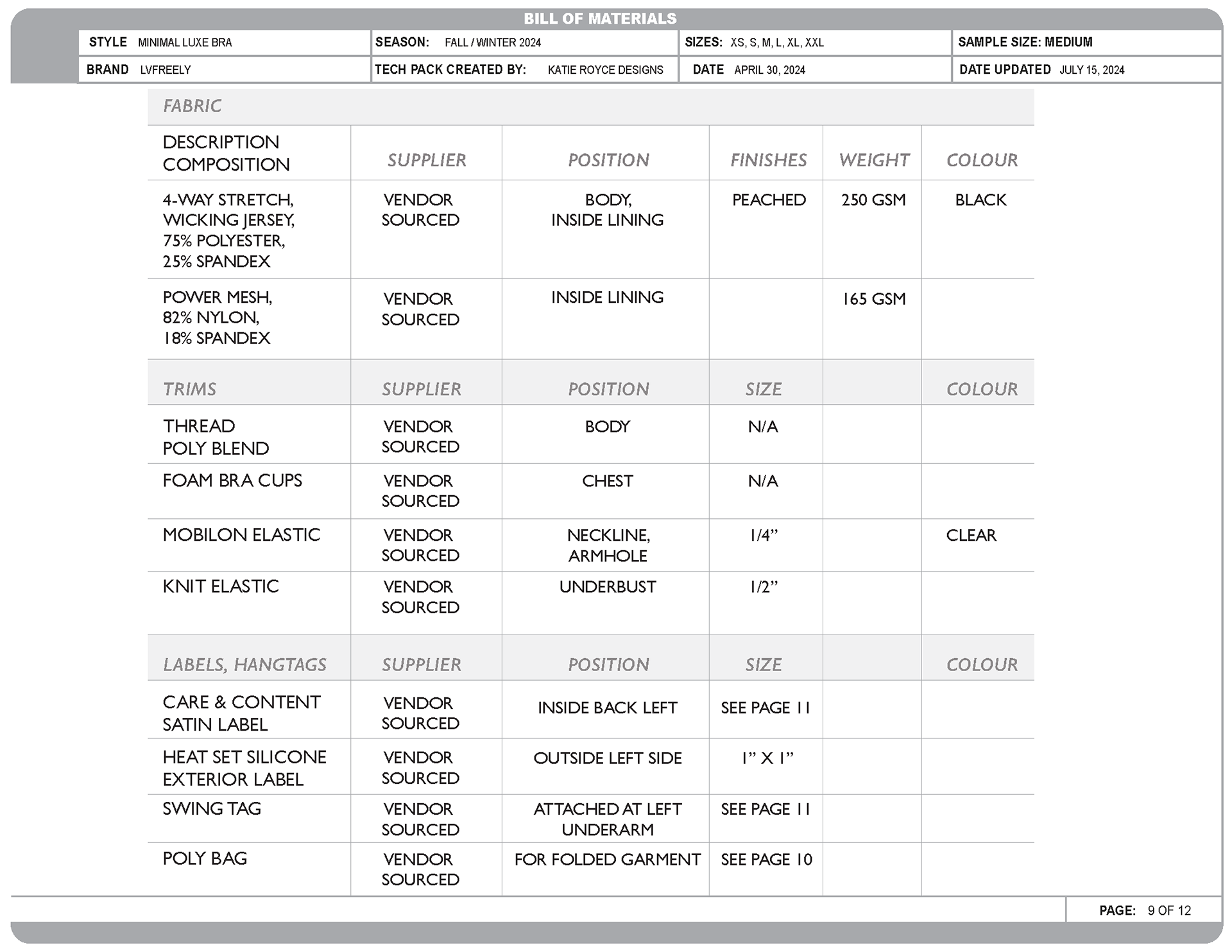The image size is (1232, 952).
Task: Click the SEE PAGE 10 poly bag reference
Action: point(766,860)
